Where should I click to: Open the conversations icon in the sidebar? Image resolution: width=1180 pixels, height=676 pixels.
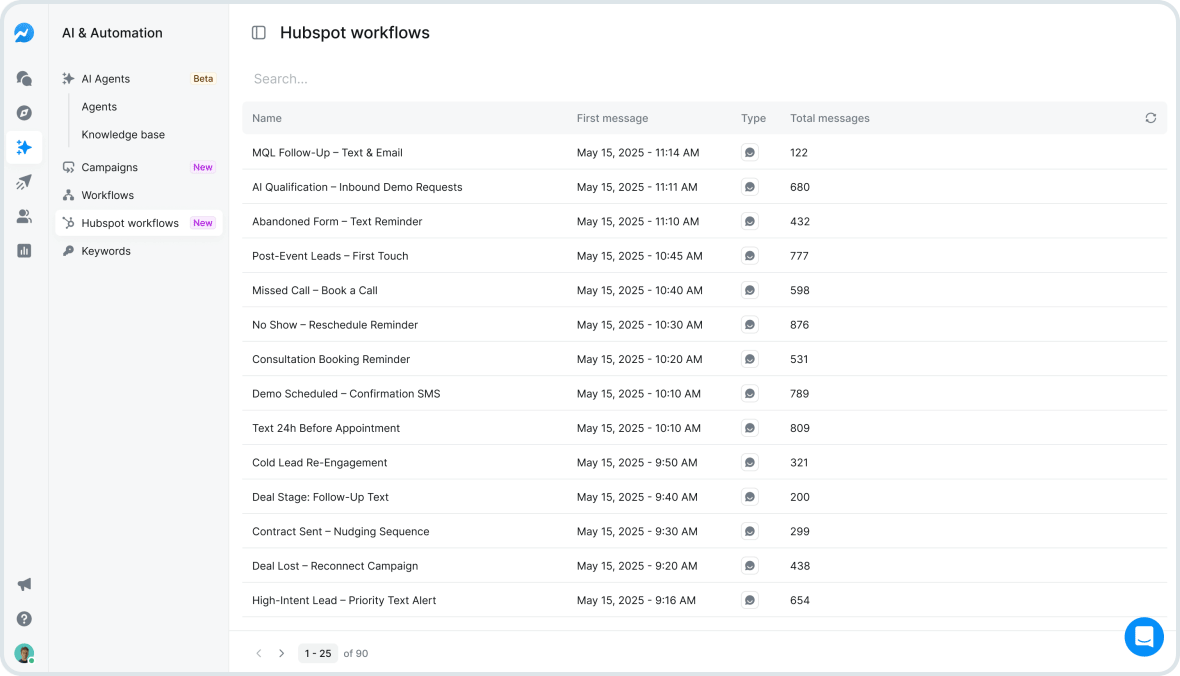(24, 78)
